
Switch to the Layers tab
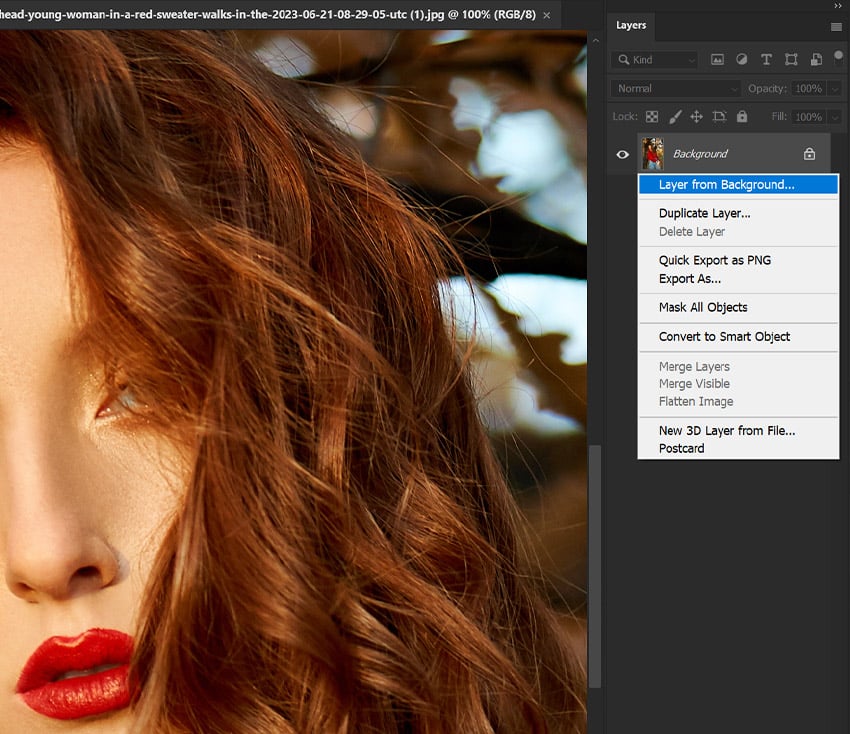click(x=630, y=26)
